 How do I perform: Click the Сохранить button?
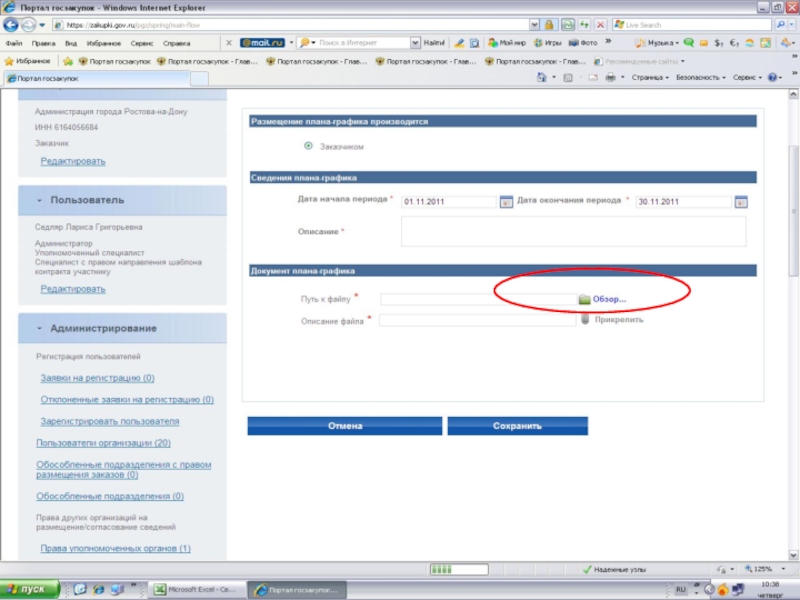coord(517,426)
